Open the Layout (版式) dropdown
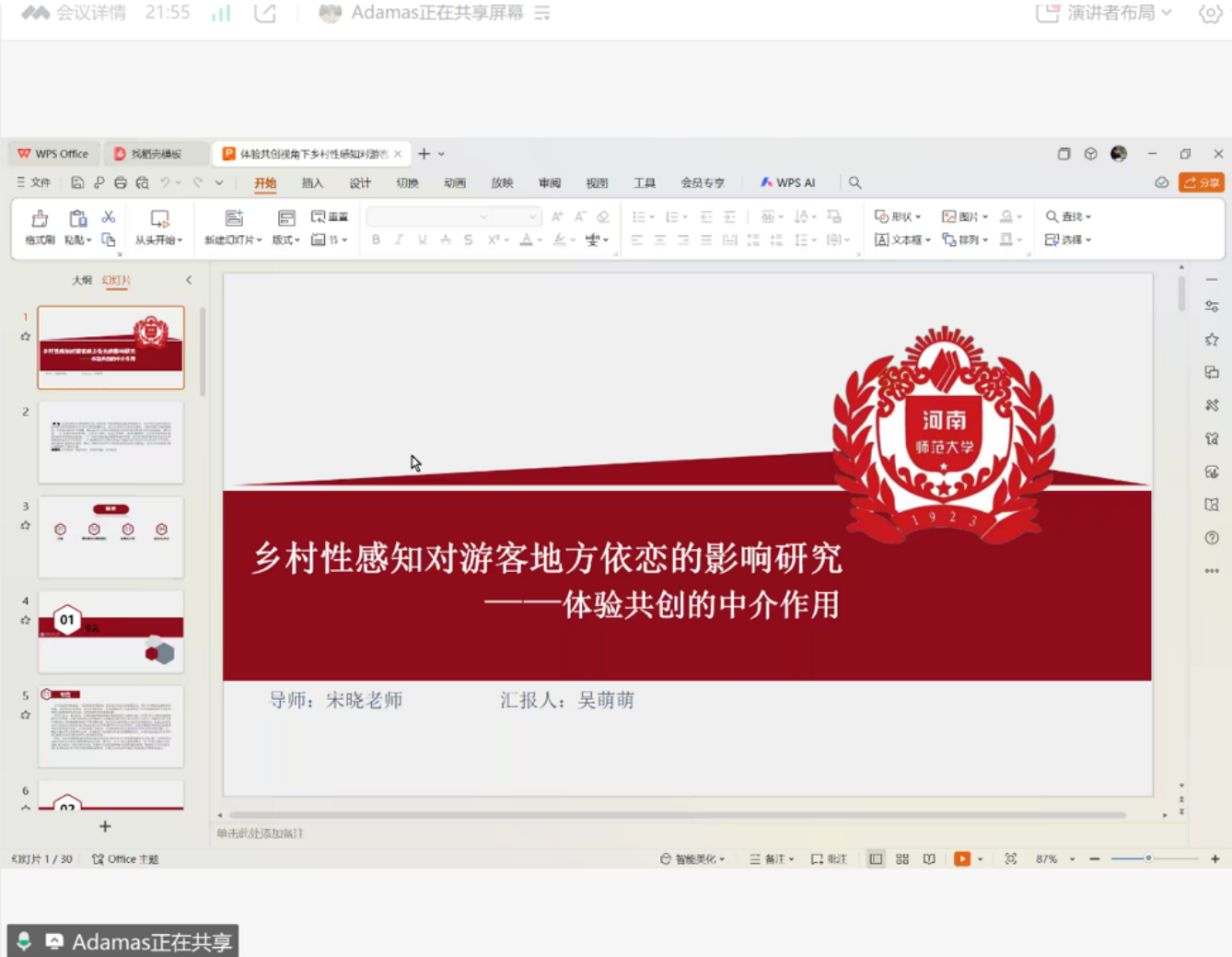 285,239
